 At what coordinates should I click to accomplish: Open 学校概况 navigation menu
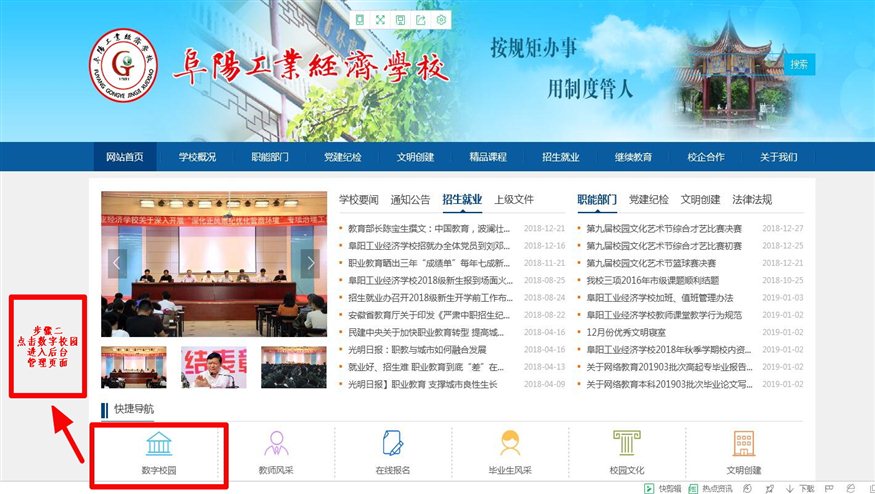coord(197,157)
